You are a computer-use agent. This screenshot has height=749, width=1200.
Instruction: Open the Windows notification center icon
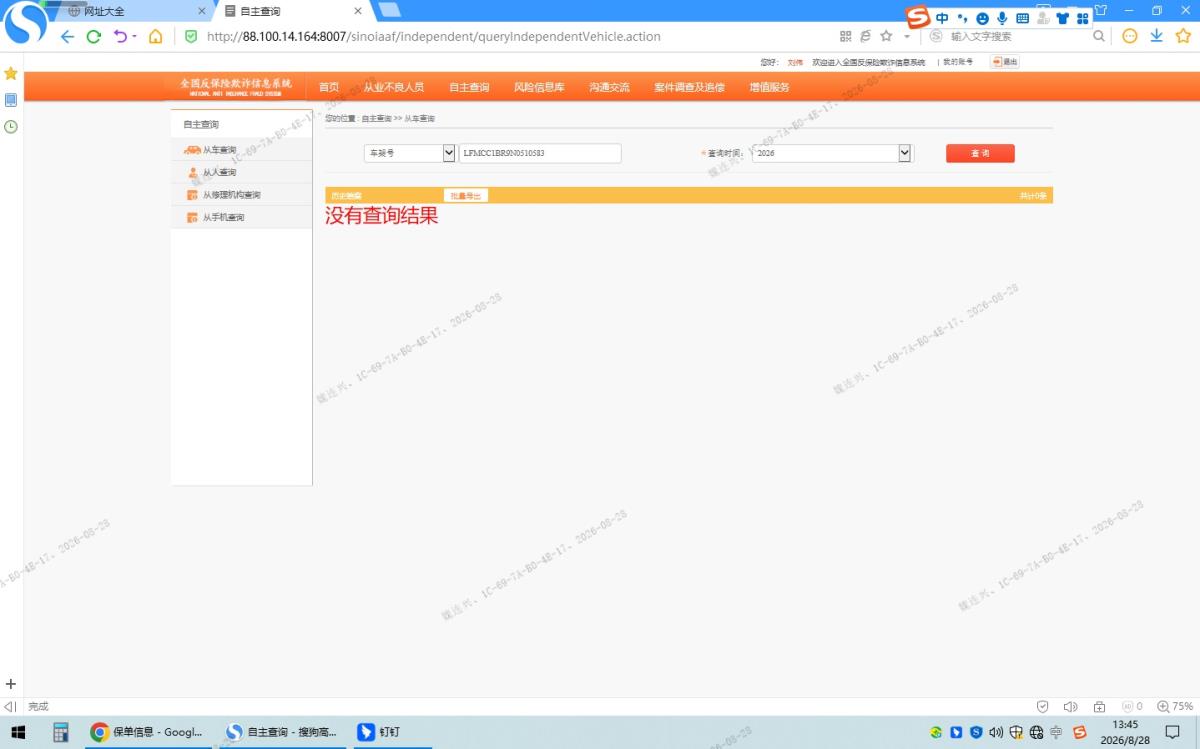[1173, 732]
